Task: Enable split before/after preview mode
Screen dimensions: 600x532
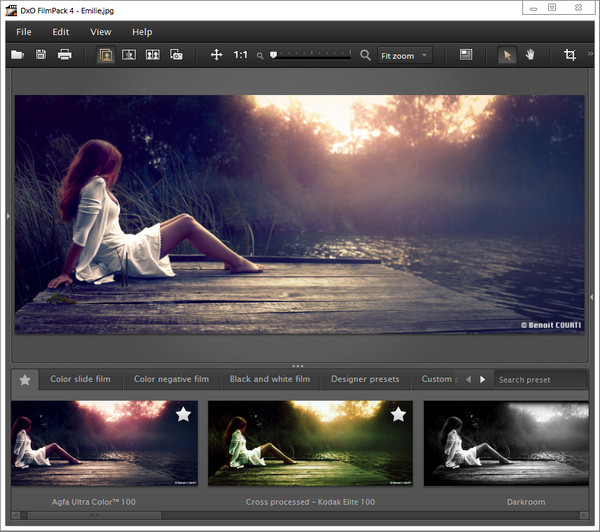Action: point(129,55)
